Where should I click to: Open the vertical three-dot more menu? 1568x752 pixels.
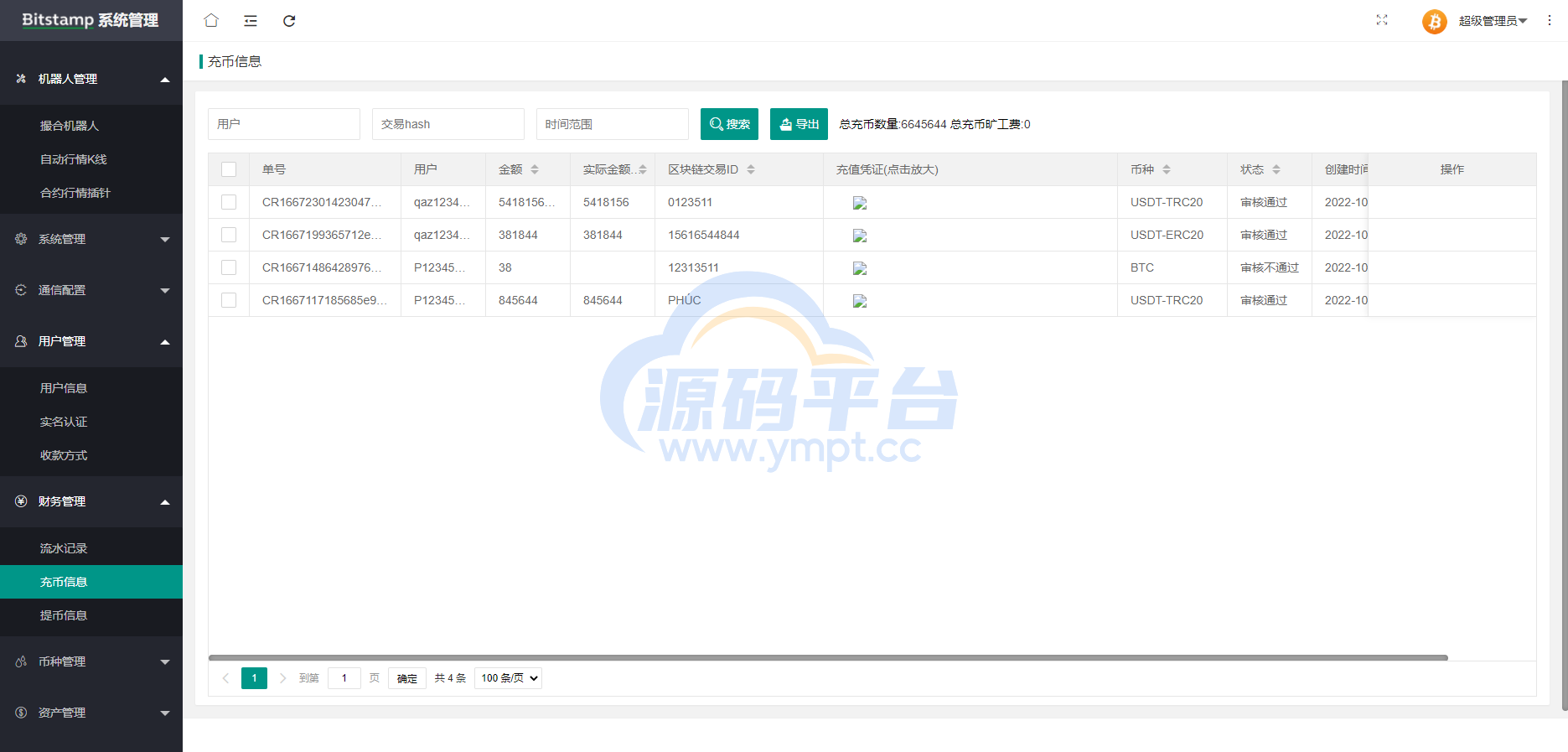tap(1550, 20)
